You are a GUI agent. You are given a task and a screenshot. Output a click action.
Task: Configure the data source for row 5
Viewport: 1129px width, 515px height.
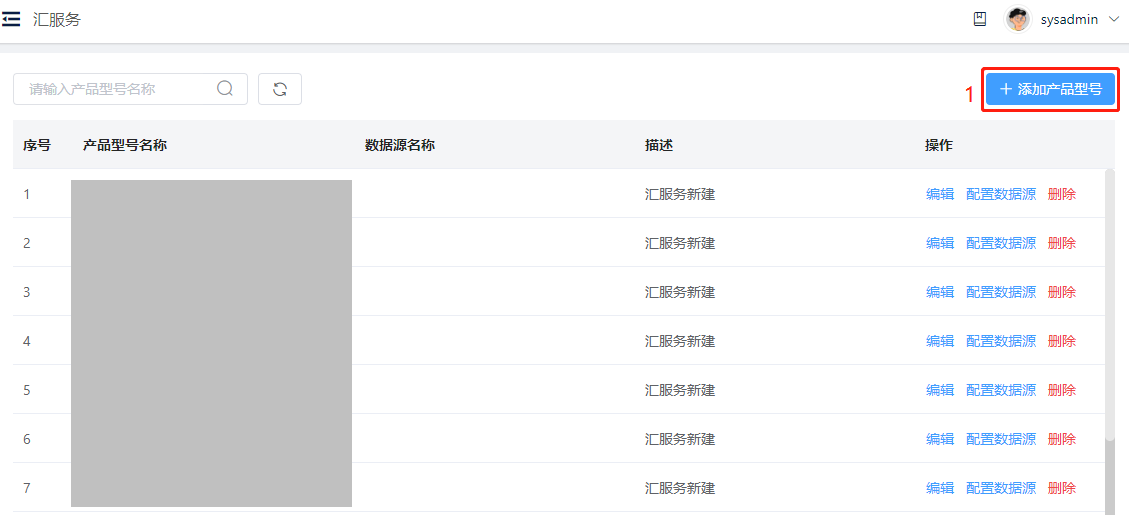click(x=1001, y=390)
